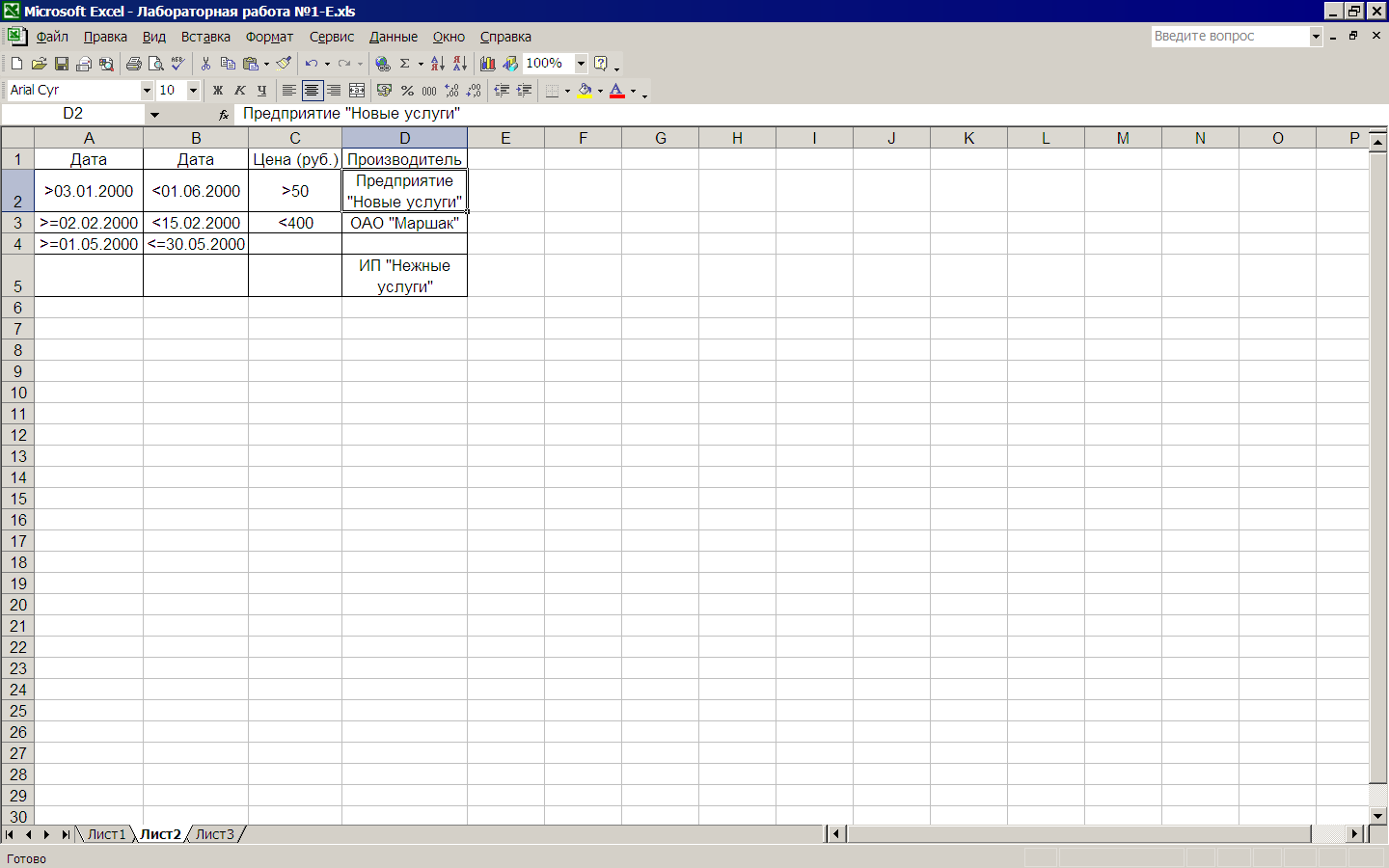Align cell text left
Viewport: 1389px width, 868px height.
[x=288, y=91]
